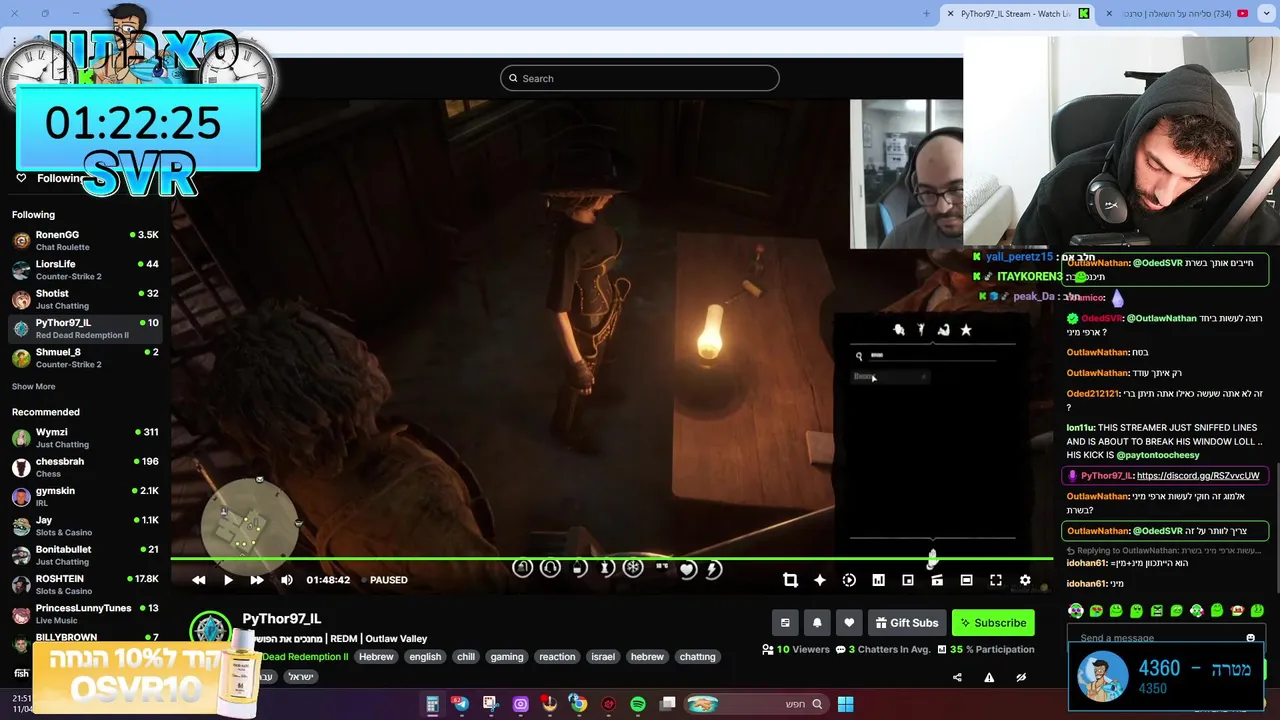Image resolution: width=1280 pixels, height=720 pixels.
Task: Open PrincessLunnyTunes Live Music channel
Action: pyautogui.click(x=85, y=614)
